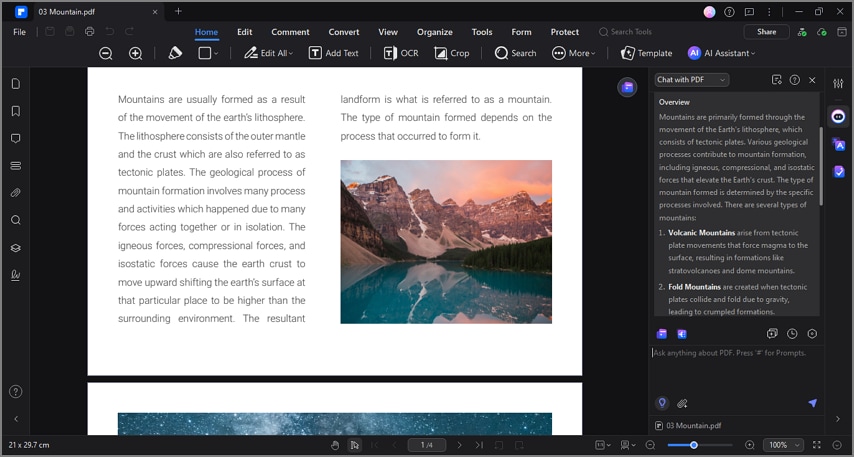Image resolution: width=854 pixels, height=457 pixels.
Task: Click the Undo arrow icon
Action: coord(109,32)
